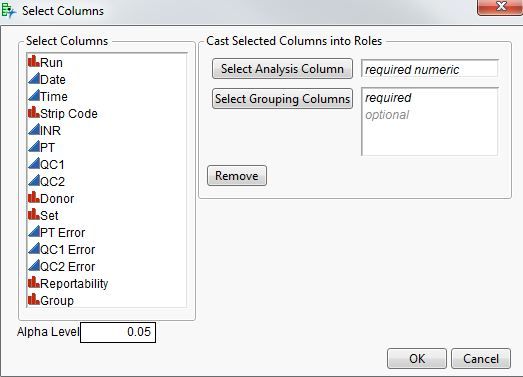The width and height of the screenshot is (523, 377).
Task: Click the red bar icon beside Strip Code
Action: coord(34,113)
